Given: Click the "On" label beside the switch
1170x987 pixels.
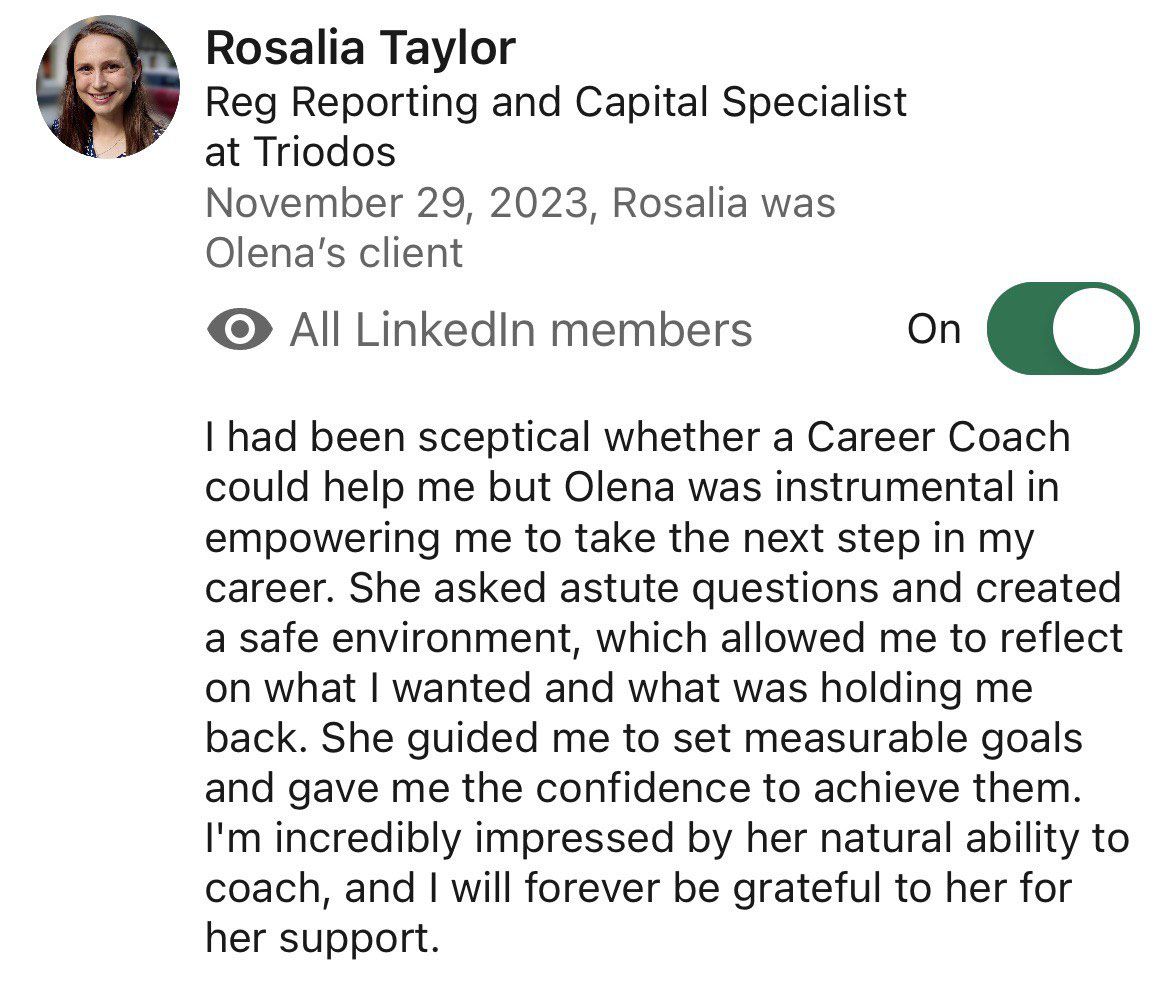Looking at the screenshot, I should click(933, 329).
